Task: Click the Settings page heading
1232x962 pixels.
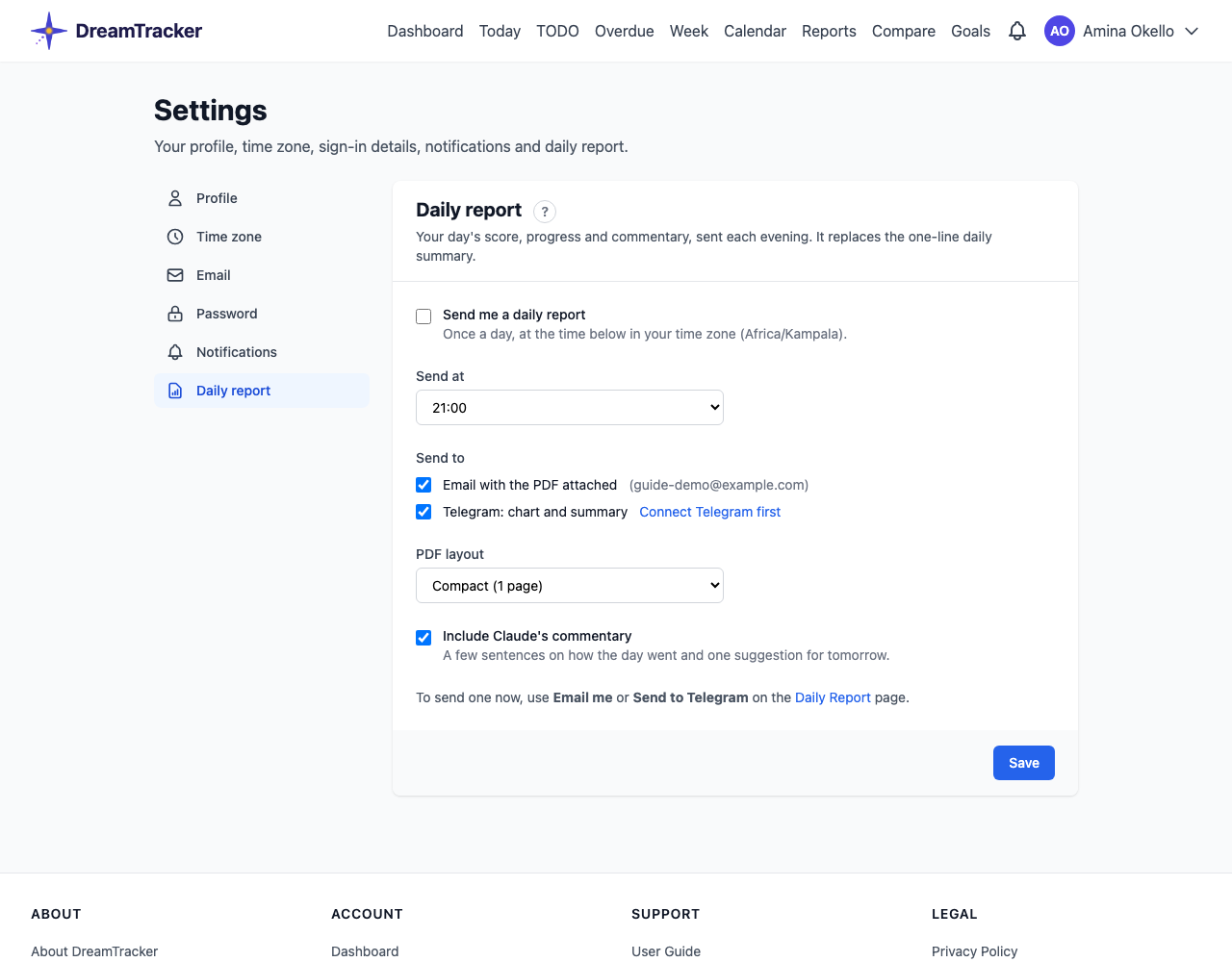Action: pos(211,111)
